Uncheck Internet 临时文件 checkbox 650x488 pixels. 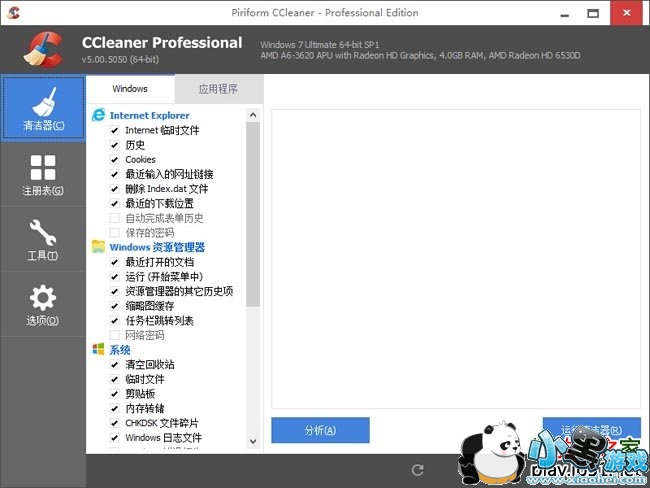click(x=114, y=130)
